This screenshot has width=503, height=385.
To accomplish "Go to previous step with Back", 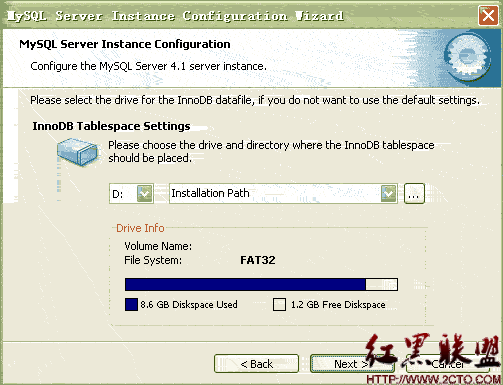I will point(256,364).
